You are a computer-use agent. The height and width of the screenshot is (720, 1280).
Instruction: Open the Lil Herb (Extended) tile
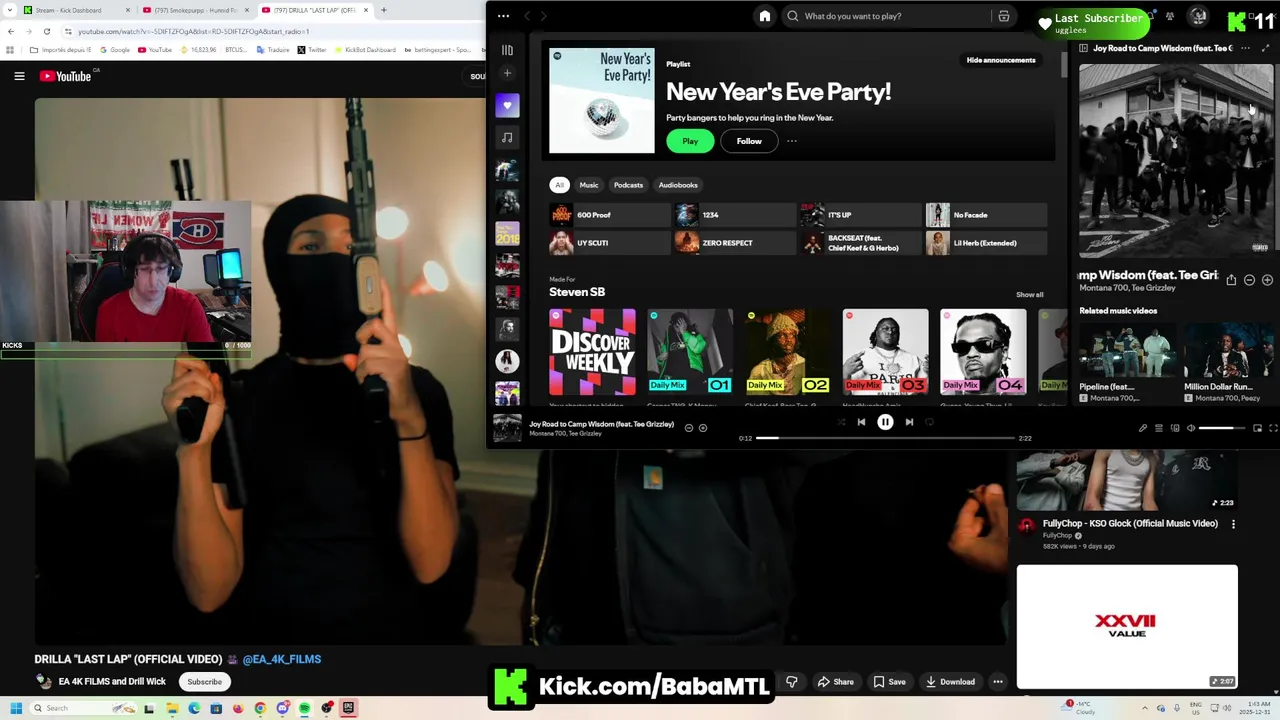pos(986,243)
